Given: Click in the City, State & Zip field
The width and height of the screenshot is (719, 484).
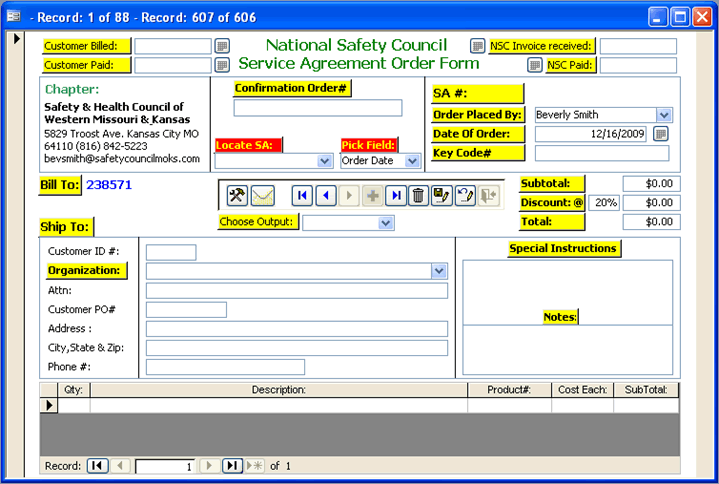Looking at the screenshot, I should pos(297,348).
